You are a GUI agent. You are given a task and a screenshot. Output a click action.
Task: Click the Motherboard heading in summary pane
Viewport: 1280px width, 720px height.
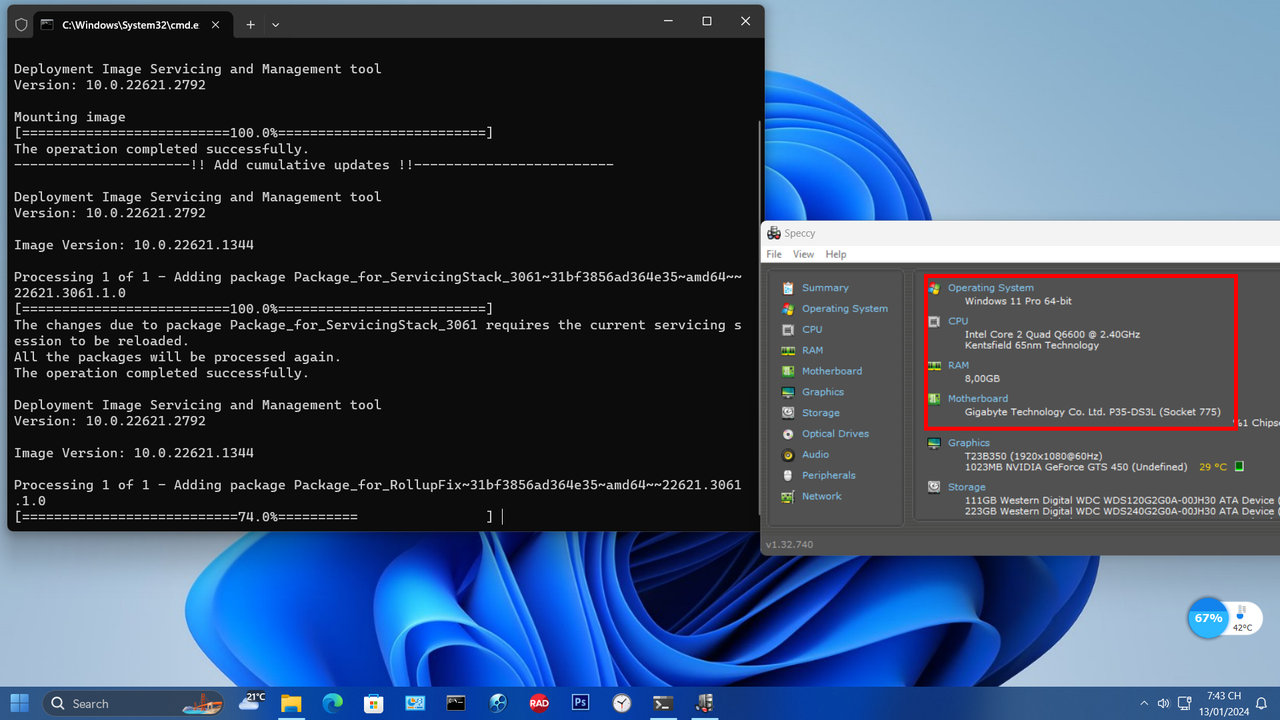tap(978, 399)
